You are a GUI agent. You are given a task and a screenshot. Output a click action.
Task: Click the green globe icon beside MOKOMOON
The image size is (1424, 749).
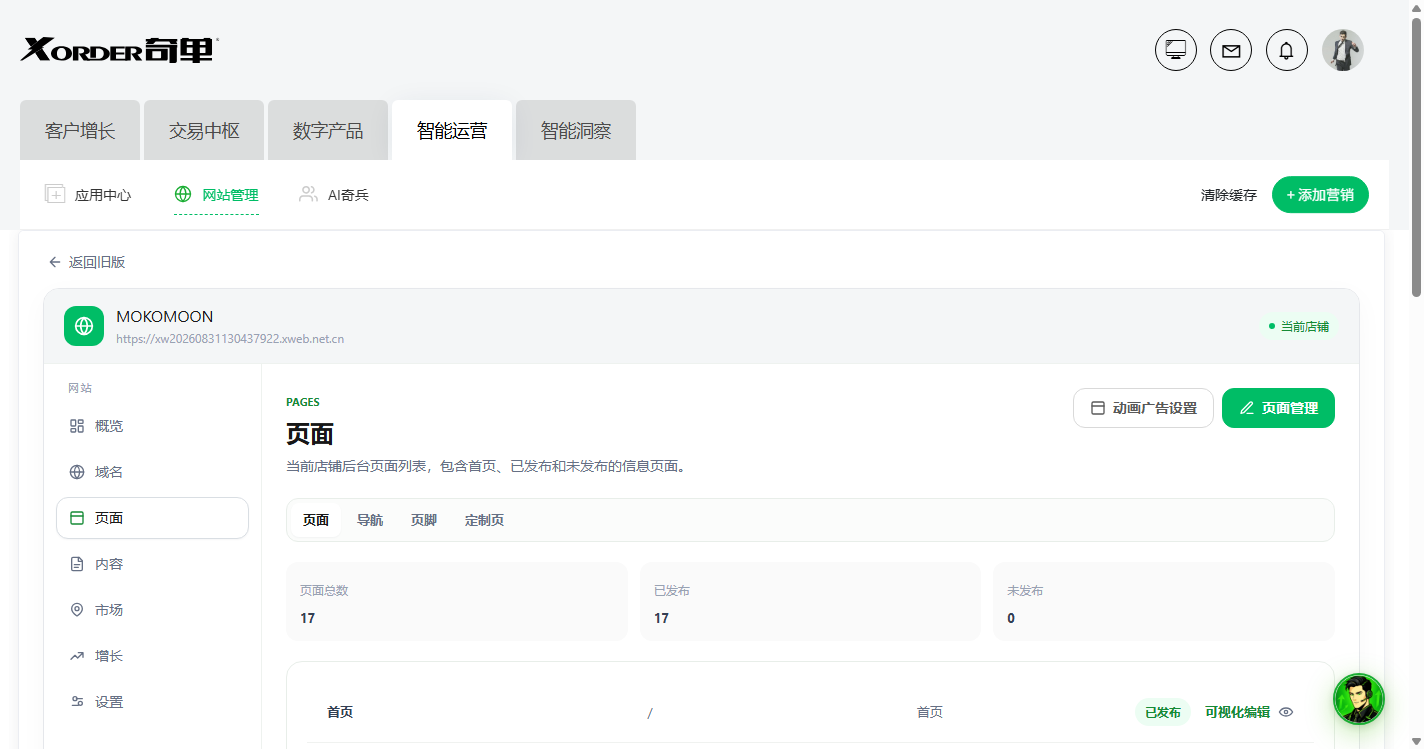click(84, 326)
